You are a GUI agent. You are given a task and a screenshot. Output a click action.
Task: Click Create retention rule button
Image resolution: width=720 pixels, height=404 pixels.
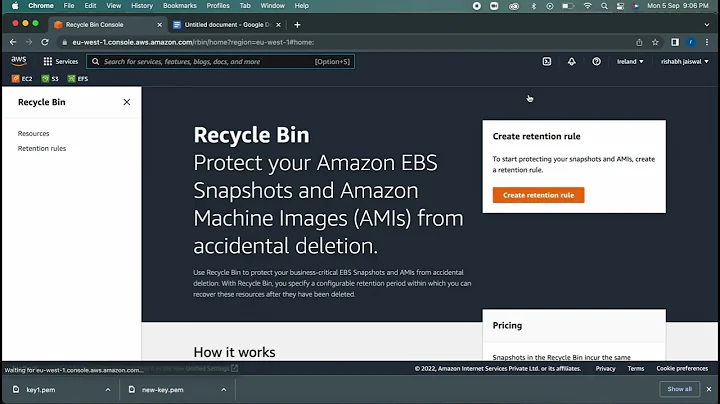coord(538,195)
